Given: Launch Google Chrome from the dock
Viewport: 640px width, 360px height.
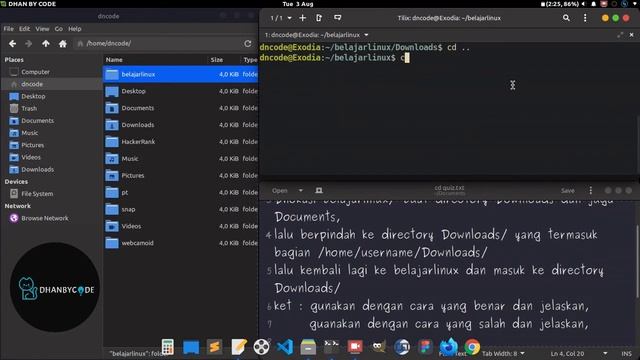Looking at the screenshot, I should [x=472, y=347].
